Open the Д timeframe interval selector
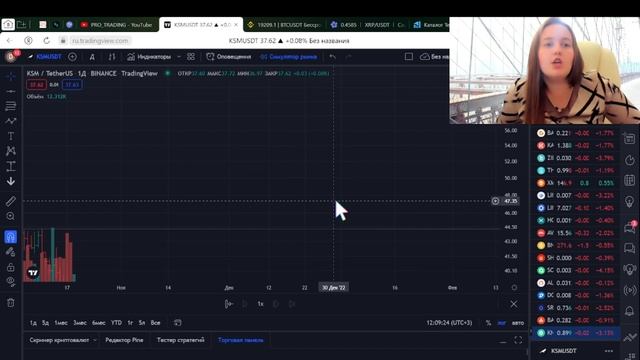Image resolution: width=640 pixels, height=360 pixels. pos(92,57)
